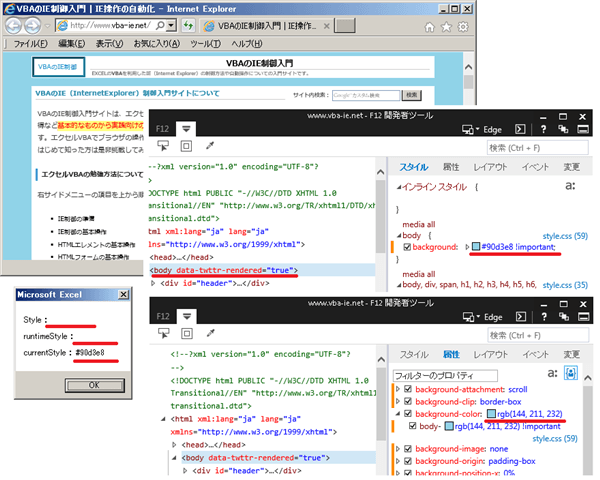Select element picker tool in lower F12 tools

164,333
